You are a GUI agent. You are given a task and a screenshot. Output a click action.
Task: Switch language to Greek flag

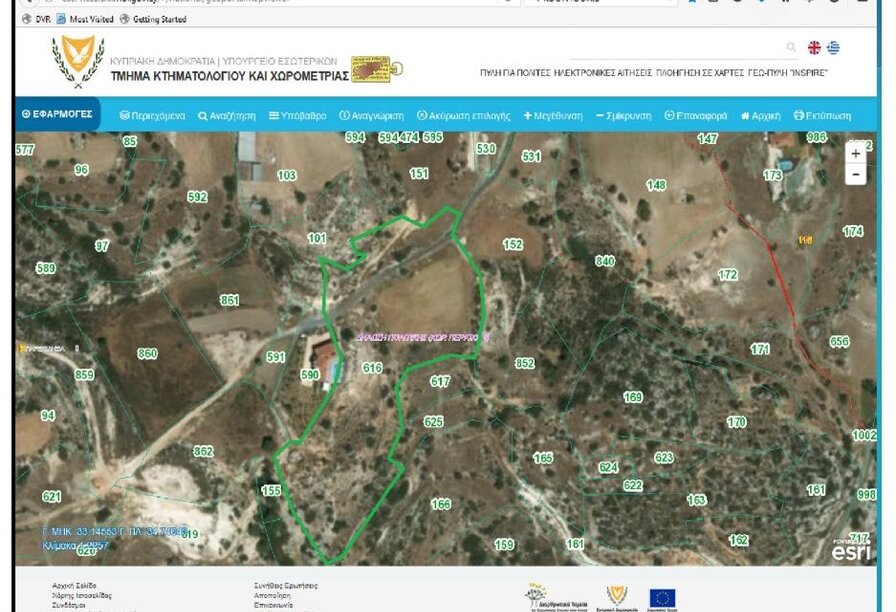click(833, 47)
